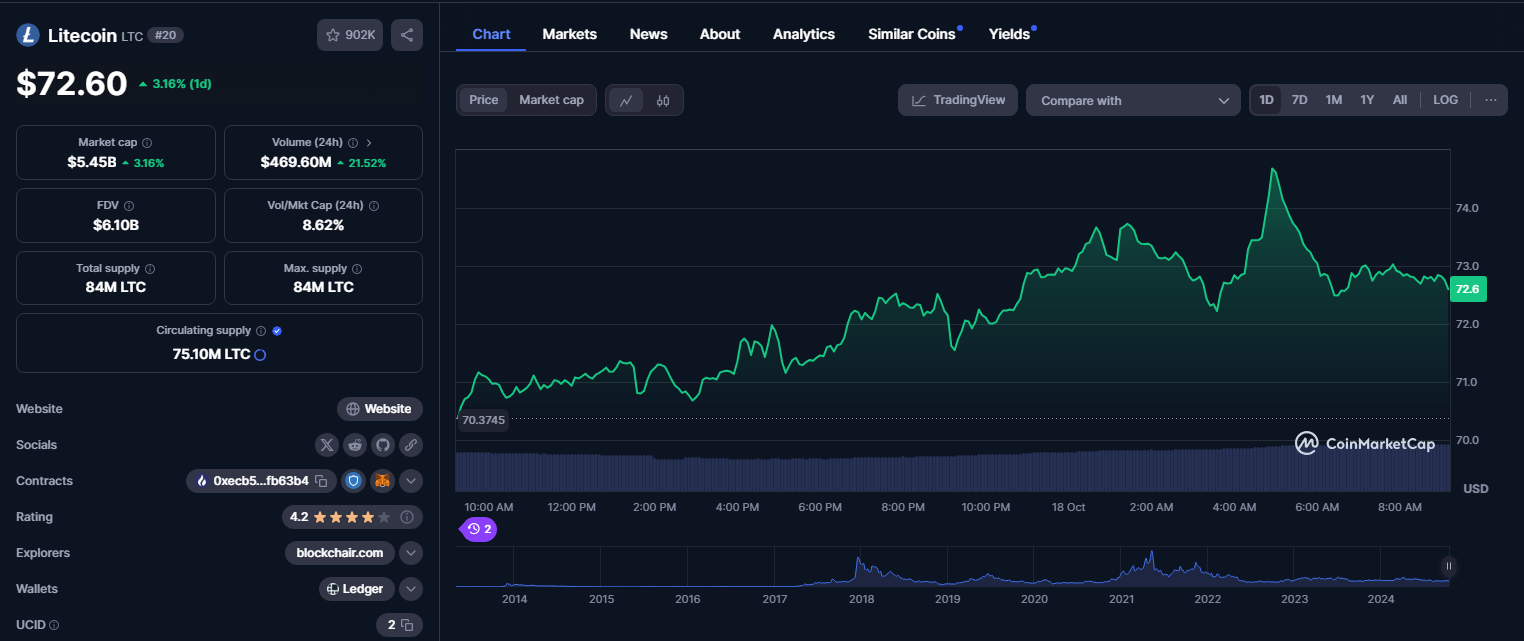
Task: Select the 72.6 current price label on axis
Action: coord(1468,289)
